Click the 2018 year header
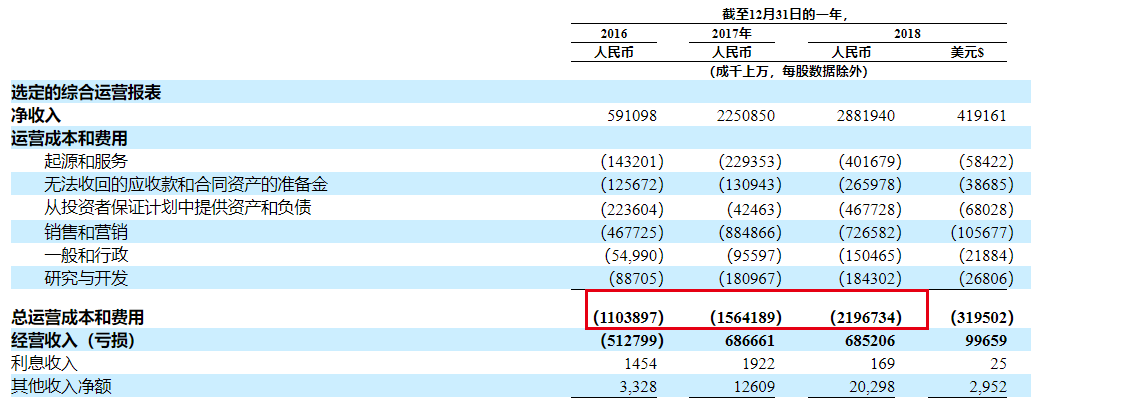The width and height of the screenshot is (1135, 416). 907,34
